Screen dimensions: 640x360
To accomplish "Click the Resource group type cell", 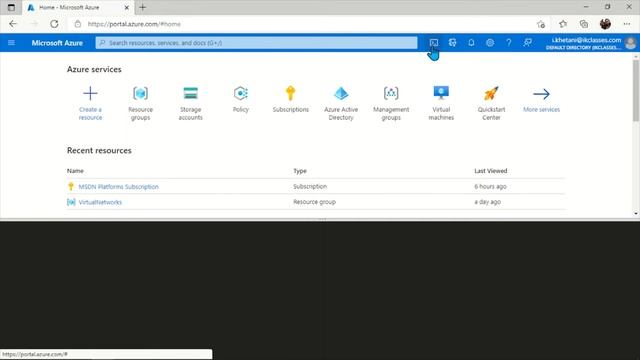I will 314,202.
